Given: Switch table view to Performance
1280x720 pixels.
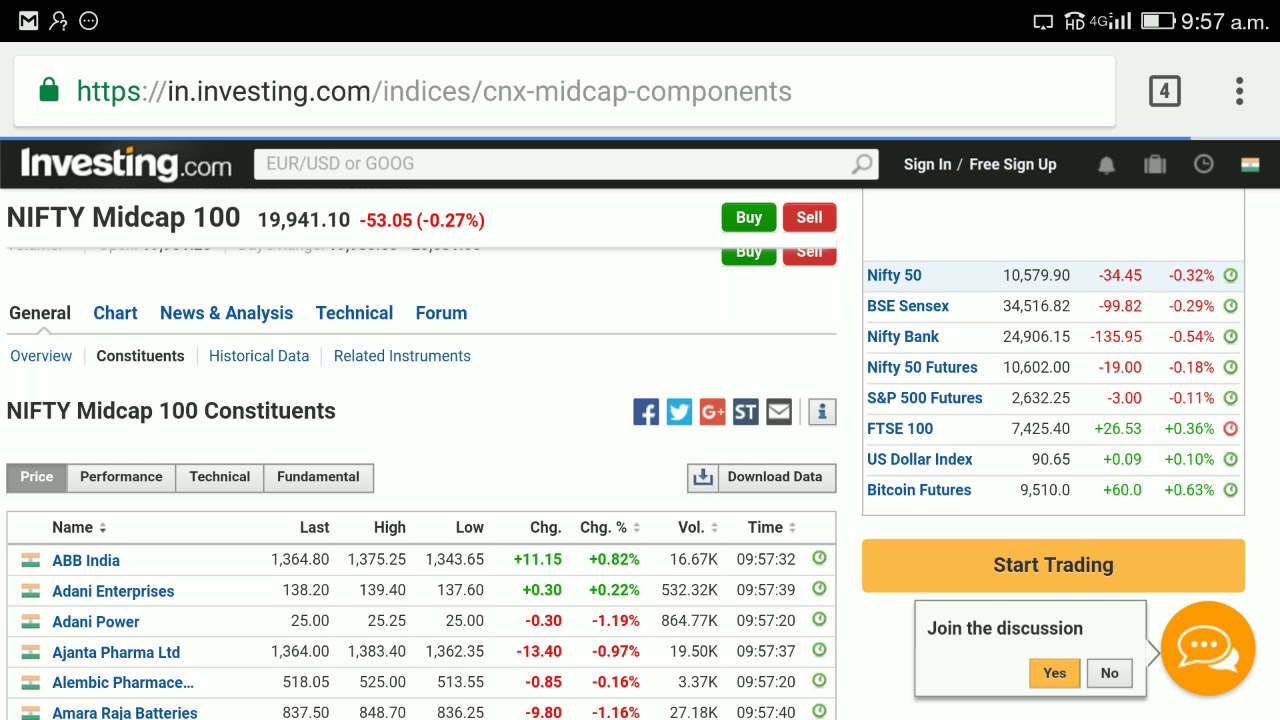Looking at the screenshot, I should pyautogui.click(x=121, y=477).
